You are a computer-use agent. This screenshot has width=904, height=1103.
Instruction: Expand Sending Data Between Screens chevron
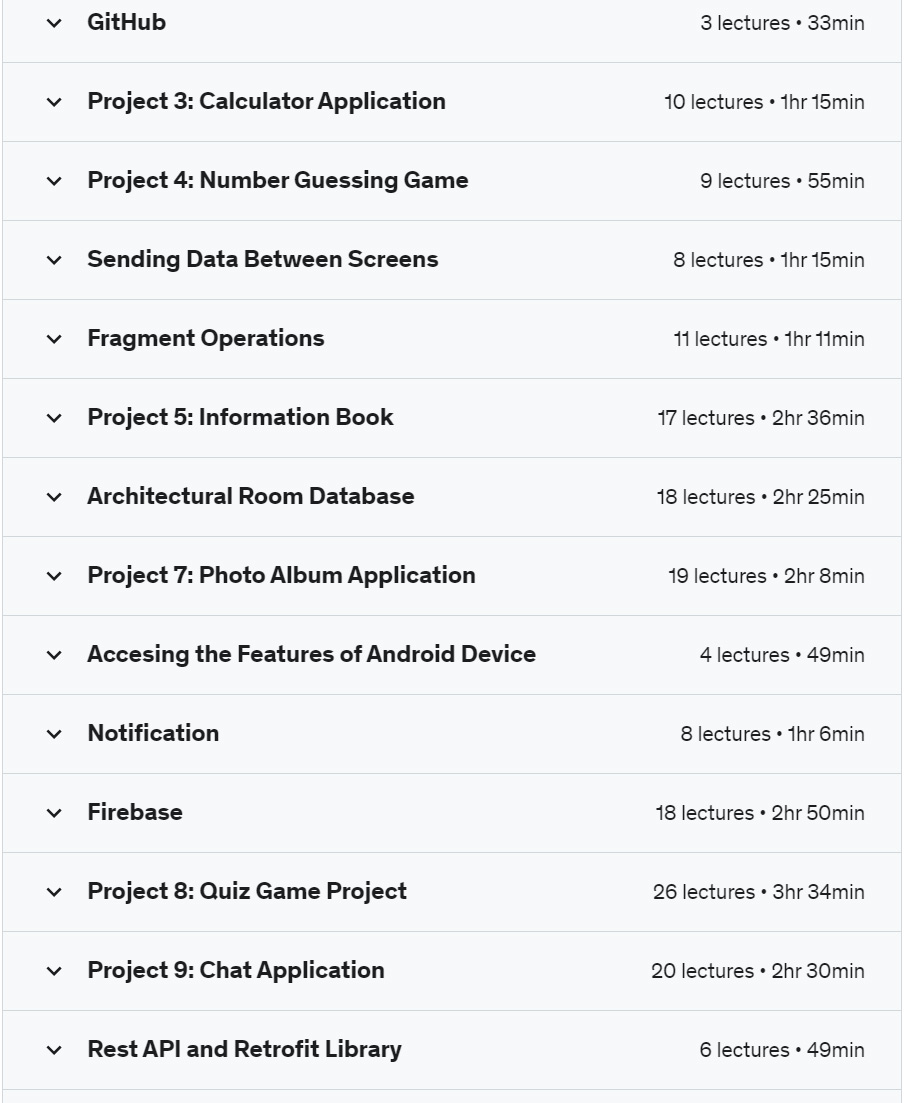tap(54, 260)
